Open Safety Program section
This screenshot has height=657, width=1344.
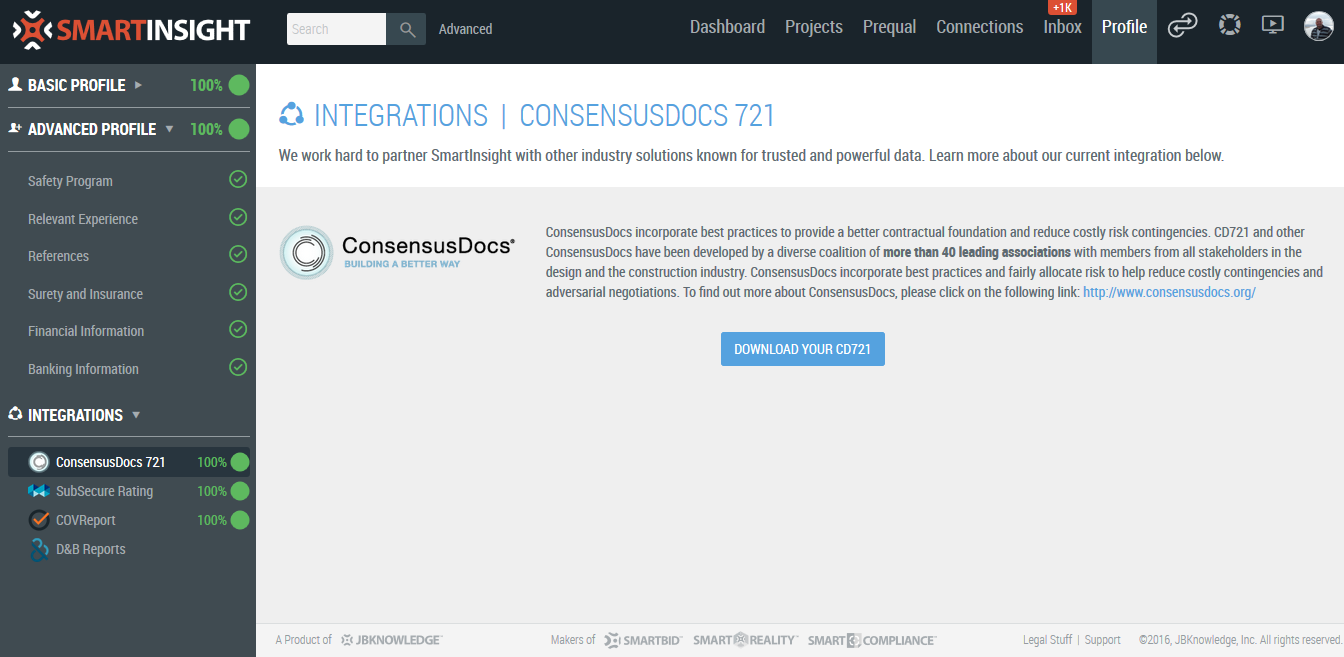[70, 181]
